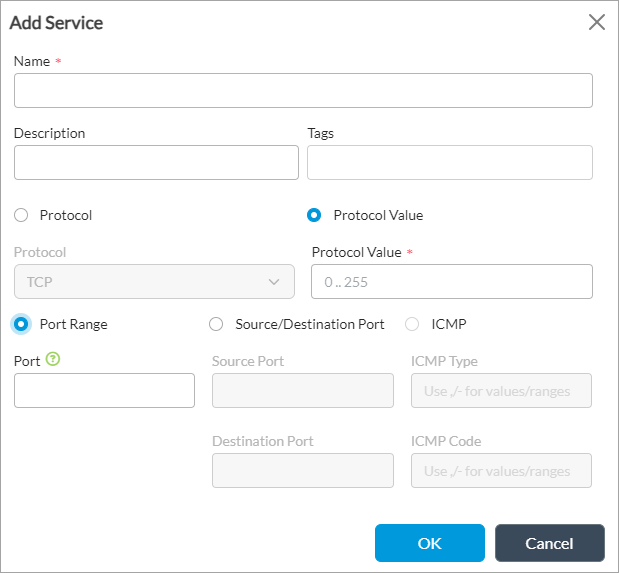The width and height of the screenshot is (619, 573).
Task: Close the Add Service dialog with X
Action: (596, 22)
